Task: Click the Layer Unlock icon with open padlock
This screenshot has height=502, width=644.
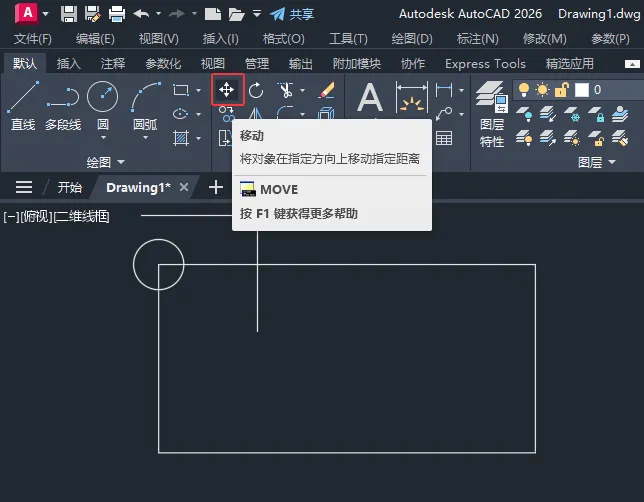Action: pos(596,138)
